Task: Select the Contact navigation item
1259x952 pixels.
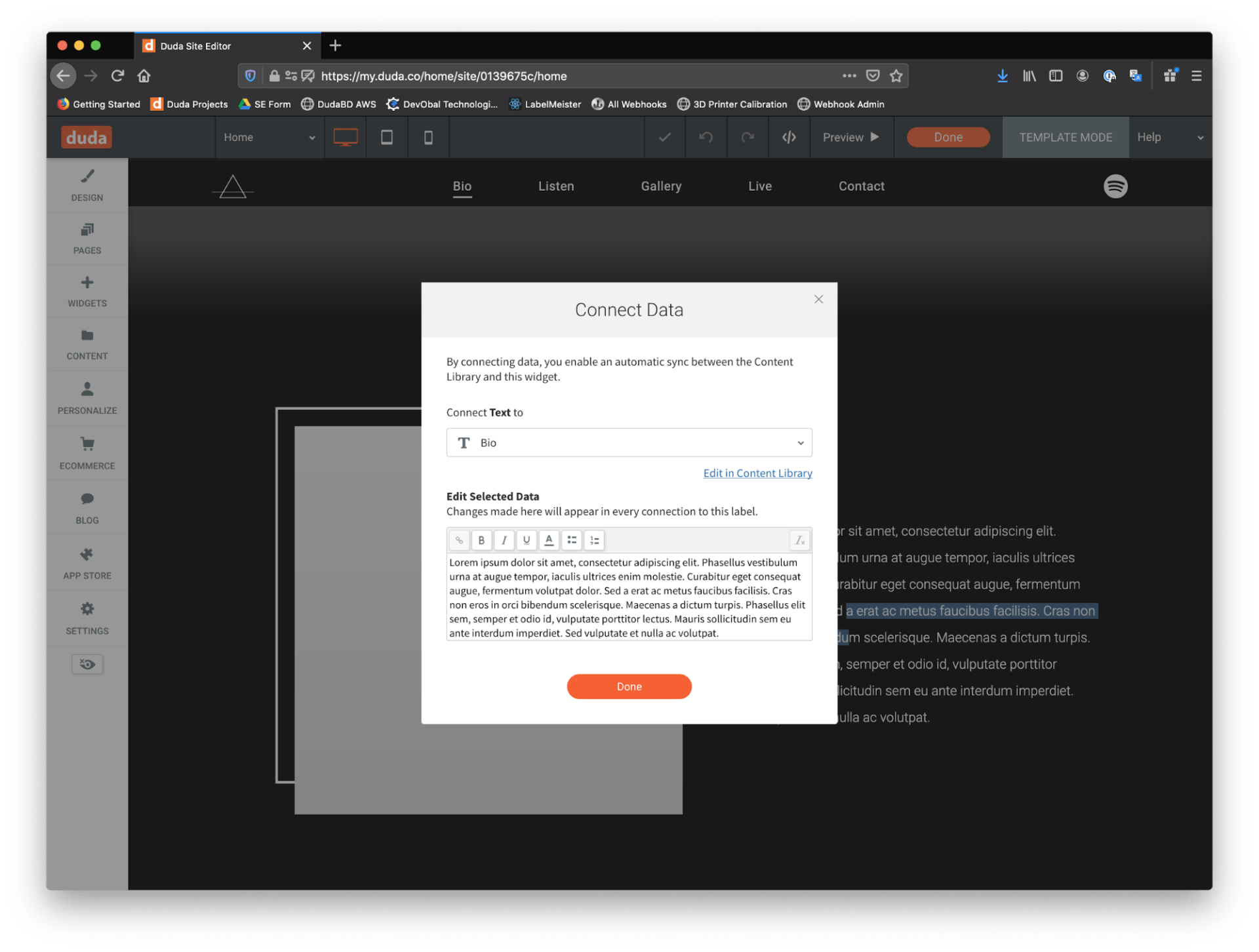Action: [862, 186]
